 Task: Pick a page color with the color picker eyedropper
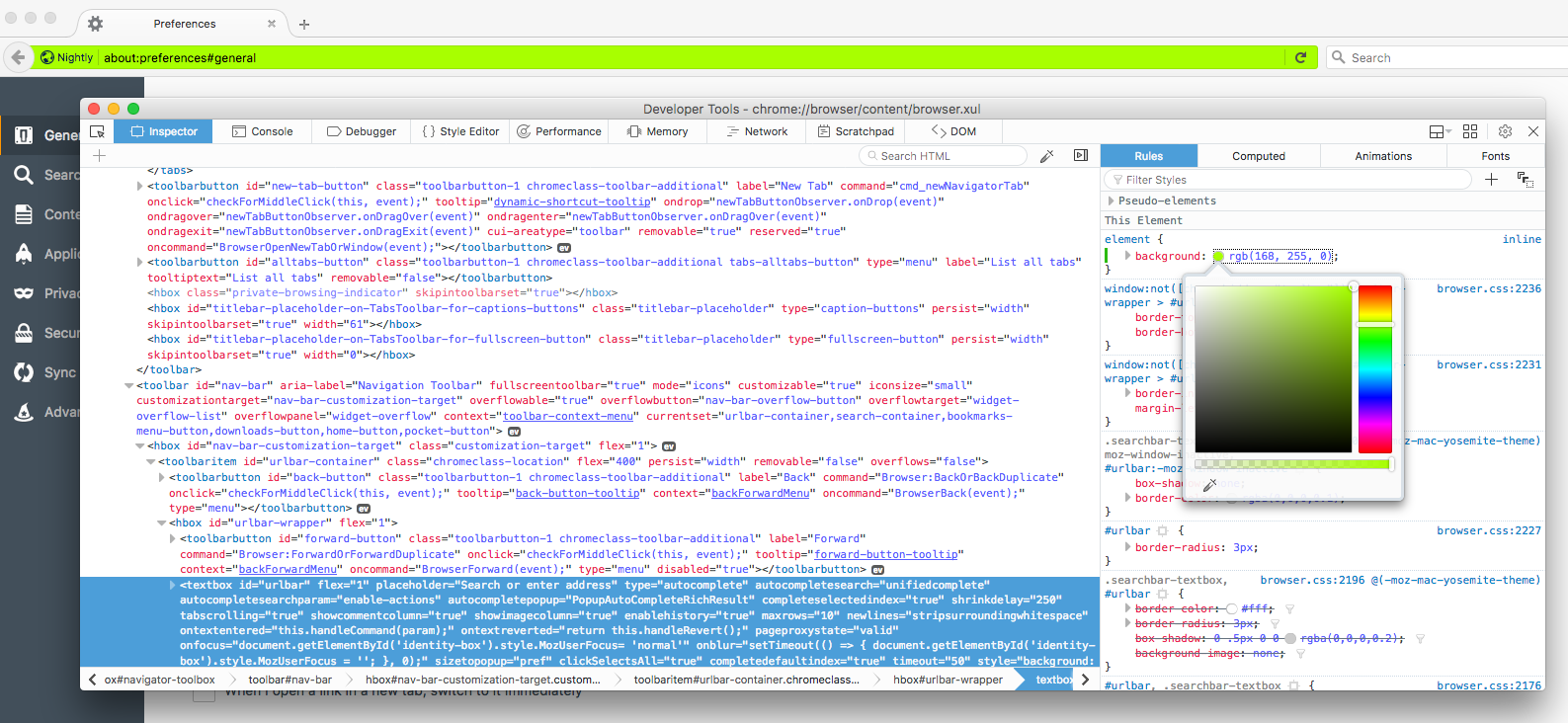[1209, 485]
